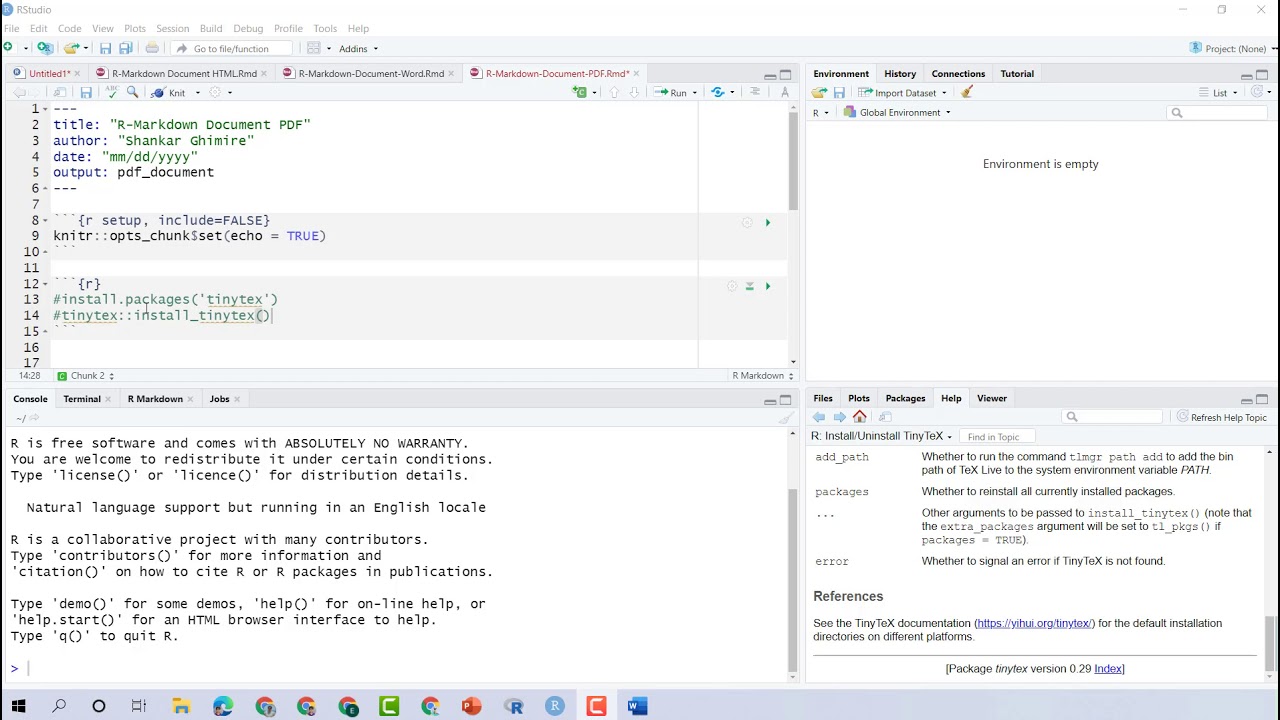Click the Knit button
This screenshot has height=720, width=1280.
pos(169,93)
